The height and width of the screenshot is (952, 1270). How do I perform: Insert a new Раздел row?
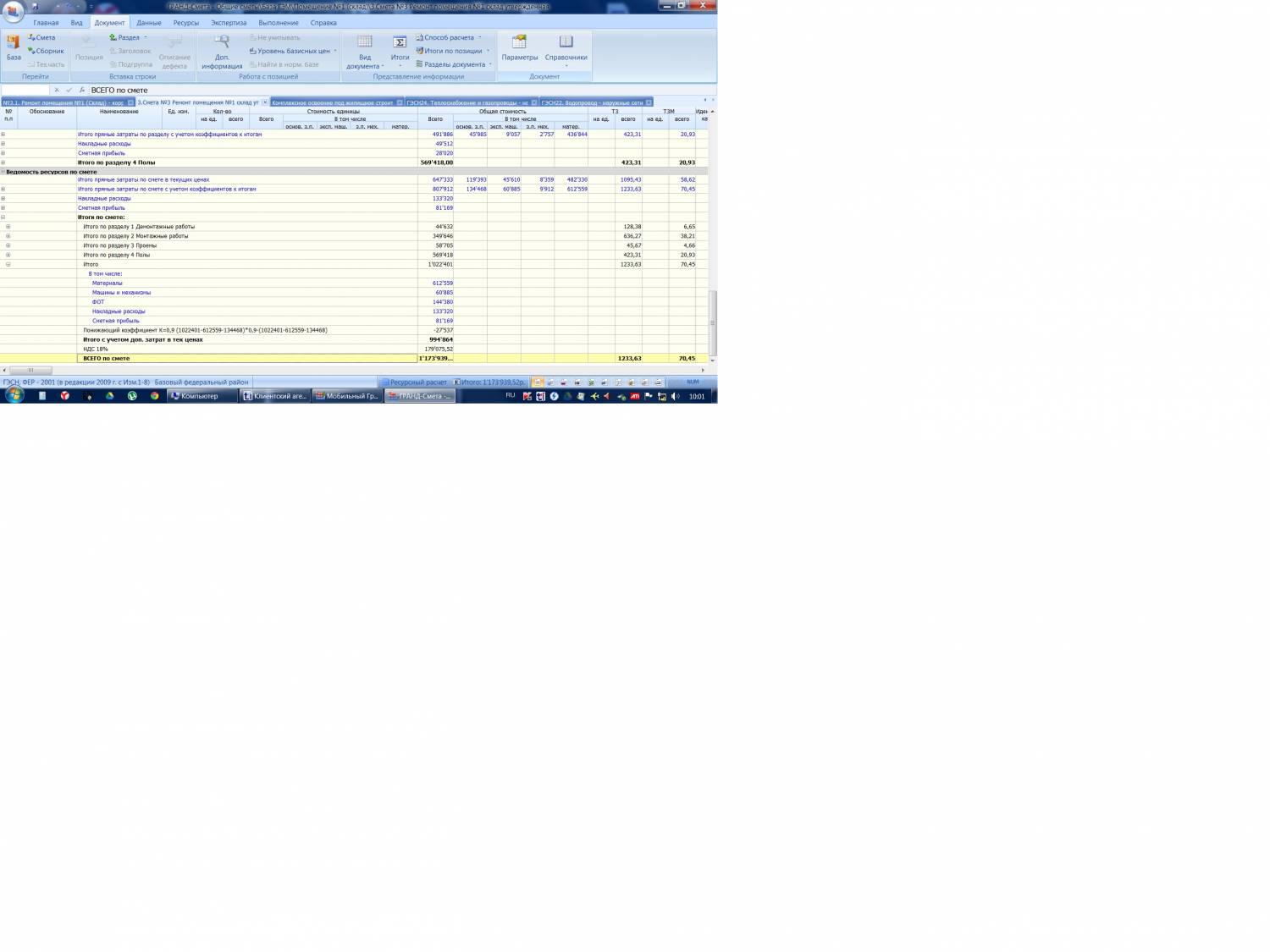click(x=124, y=37)
